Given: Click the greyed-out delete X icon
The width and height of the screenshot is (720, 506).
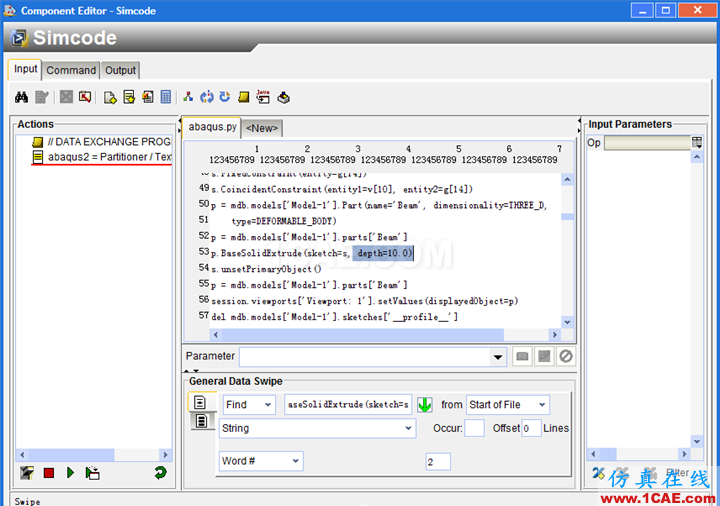Looking at the screenshot, I should 66,97.
